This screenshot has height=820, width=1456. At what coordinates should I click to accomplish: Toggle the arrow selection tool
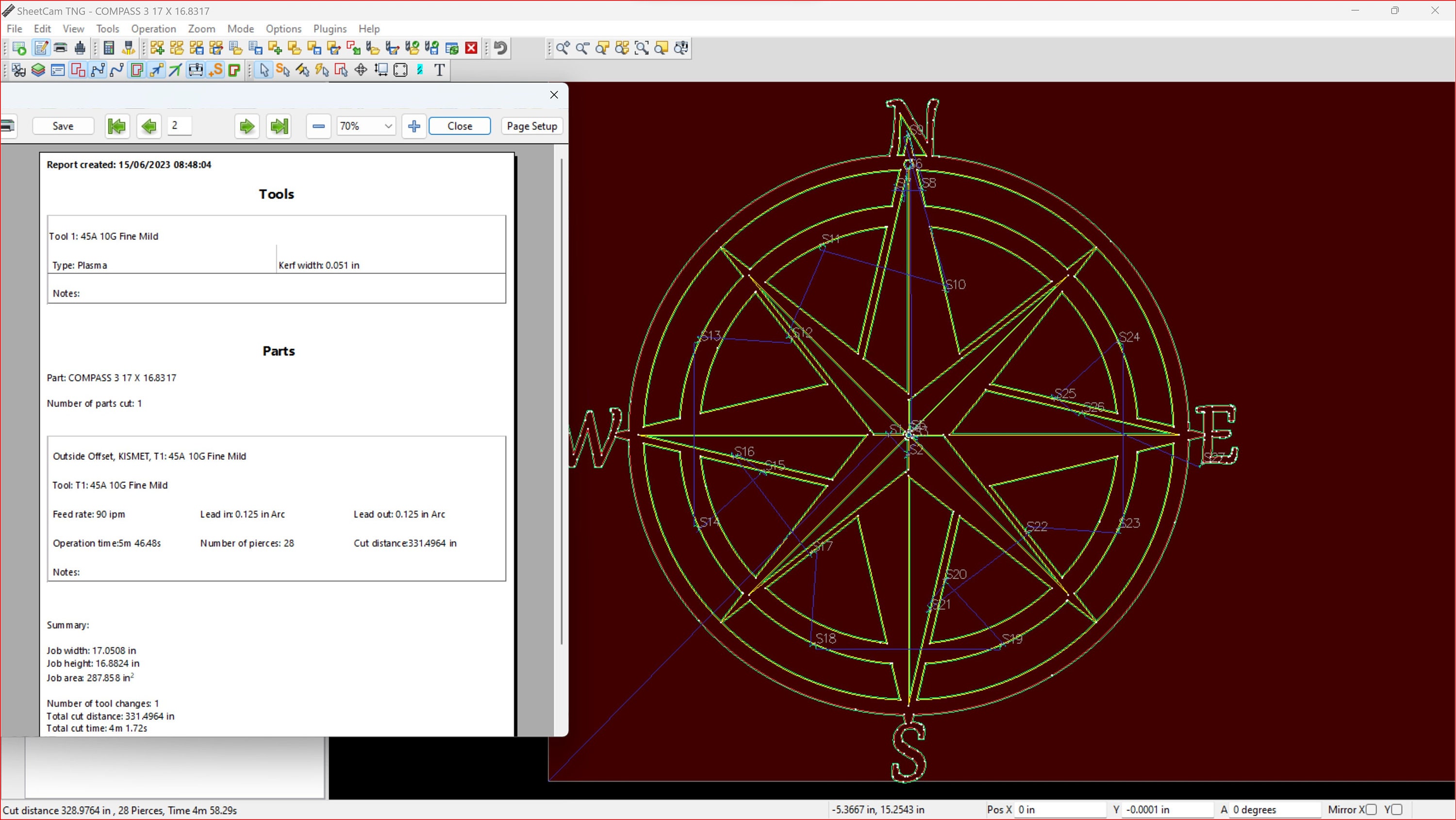pos(263,69)
